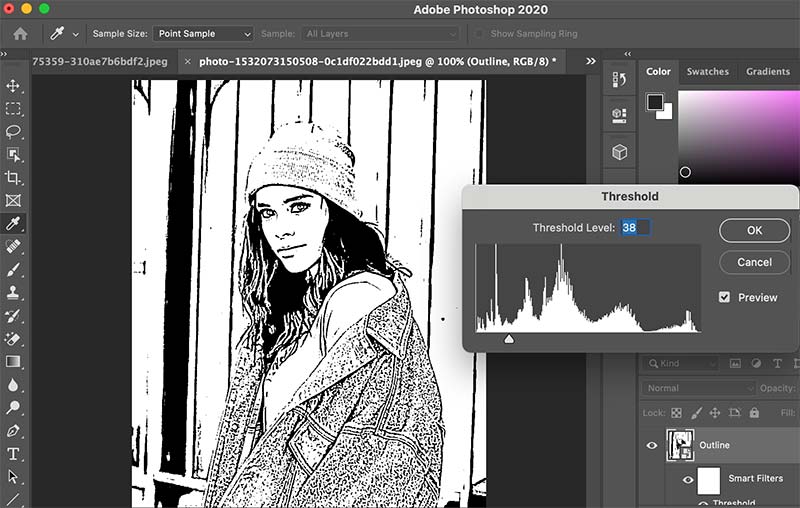Hide the Outline layer
Screen dimensions: 800x508
652,445
